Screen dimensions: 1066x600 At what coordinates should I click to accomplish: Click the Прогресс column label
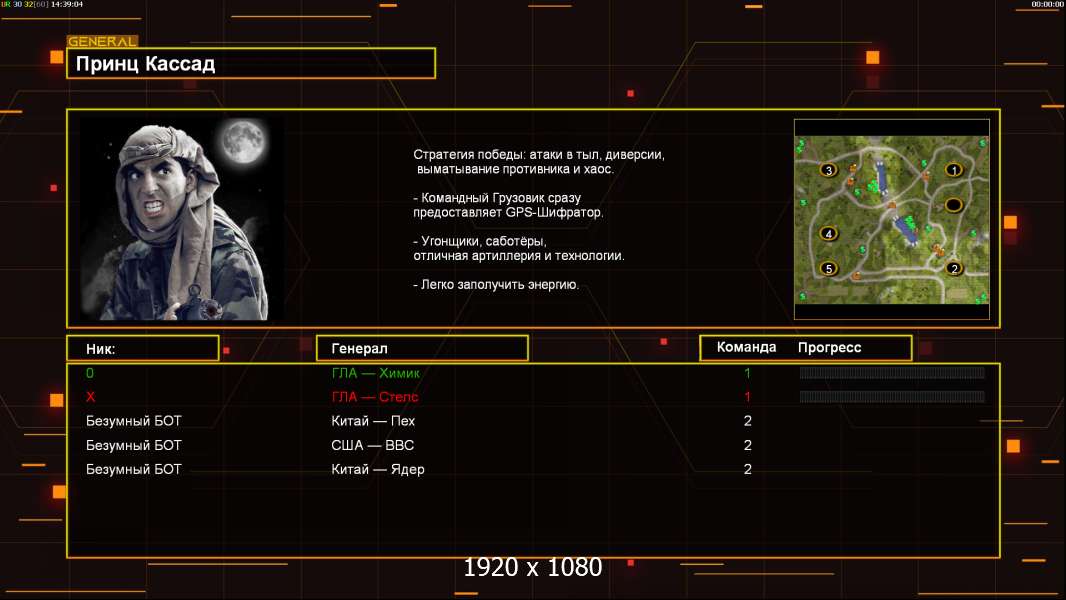pyautogui.click(x=829, y=347)
